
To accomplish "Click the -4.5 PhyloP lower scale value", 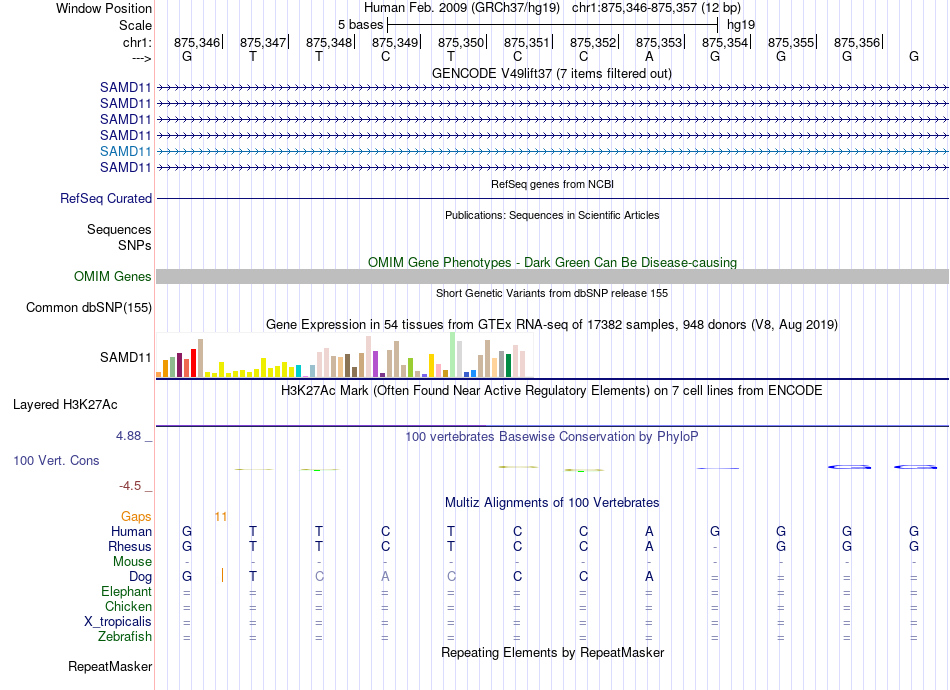I will pos(130,486).
